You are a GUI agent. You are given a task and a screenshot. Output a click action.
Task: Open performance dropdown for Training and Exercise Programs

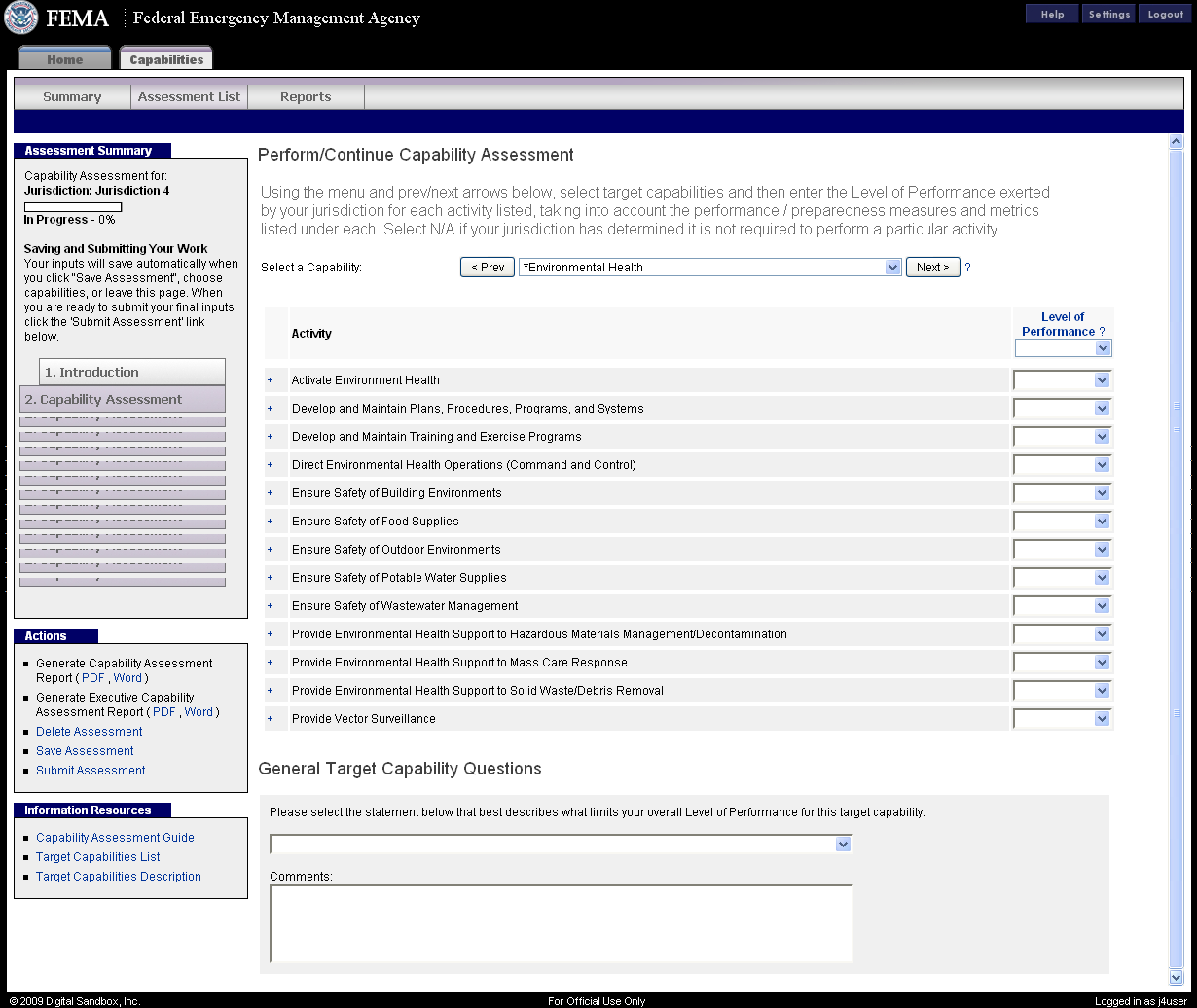click(1062, 437)
